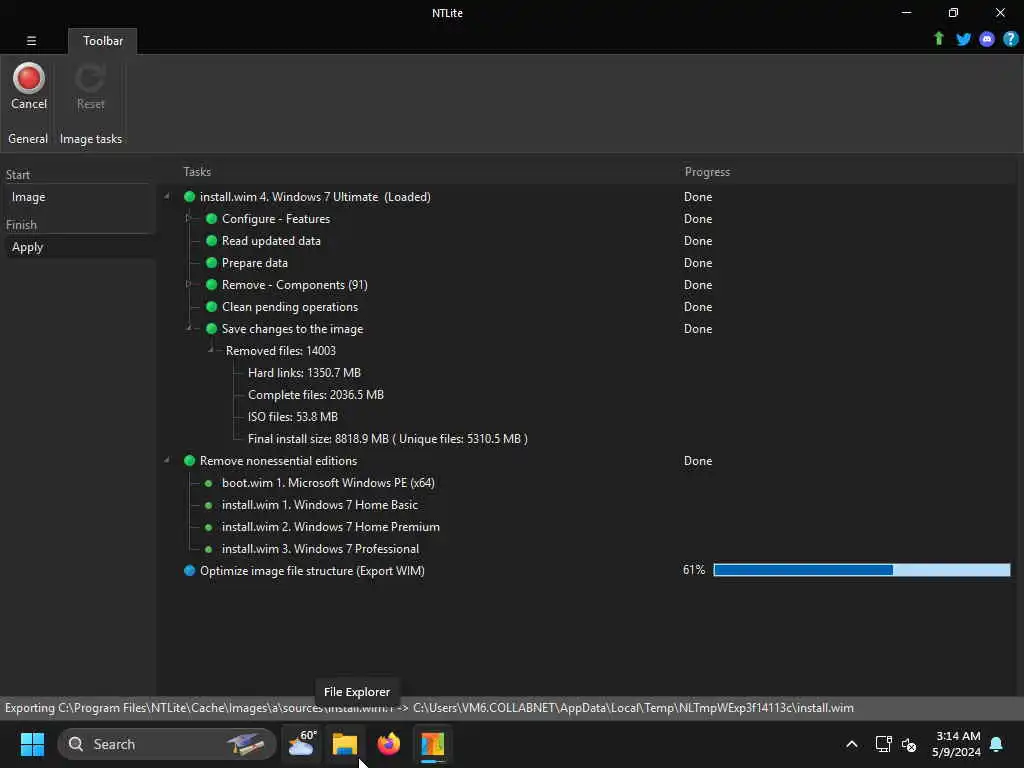The image size is (1024, 768).
Task: Select 'Complete files: 2036.5 MB' row
Action: pos(316,395)
